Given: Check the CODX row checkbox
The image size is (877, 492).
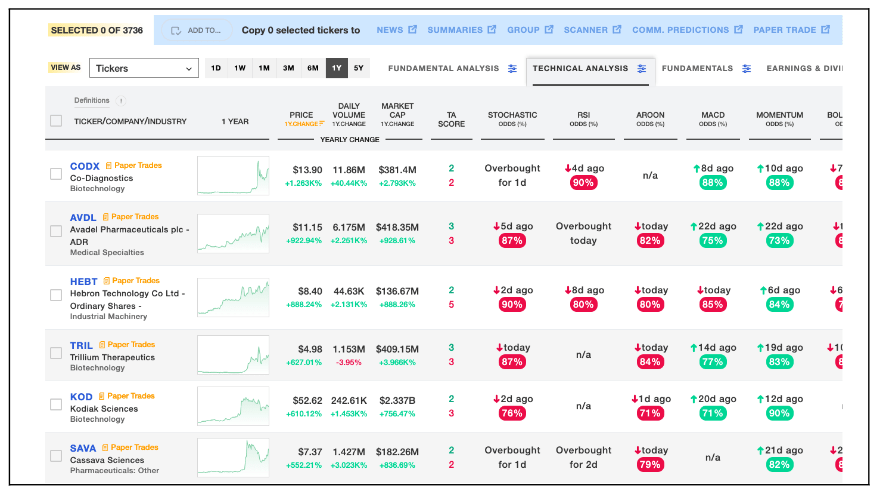Looking at the screenshot, I should click(x=56, y=174).
